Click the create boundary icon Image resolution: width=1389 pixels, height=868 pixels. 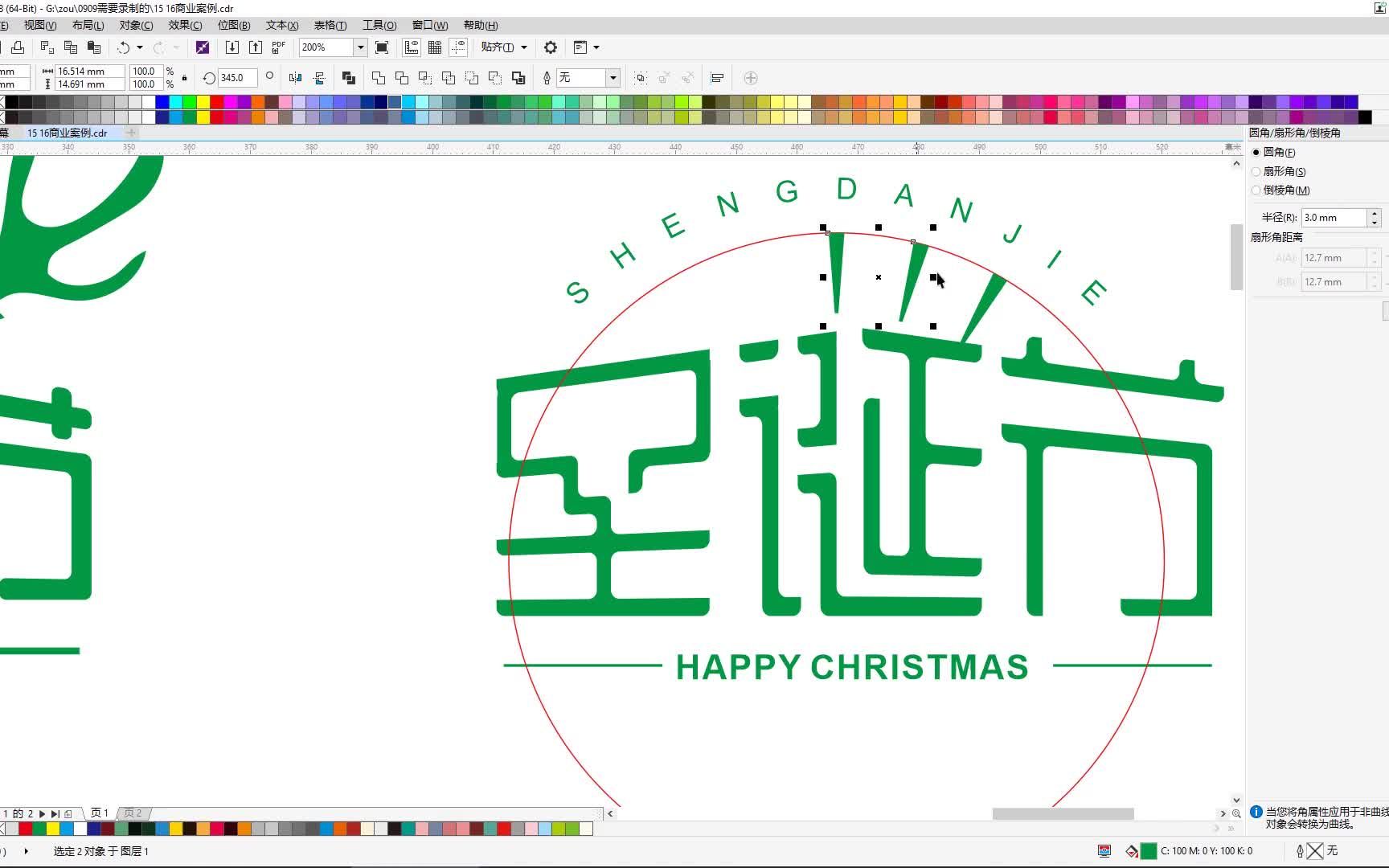pyautogui.click(x=518, y=78)
